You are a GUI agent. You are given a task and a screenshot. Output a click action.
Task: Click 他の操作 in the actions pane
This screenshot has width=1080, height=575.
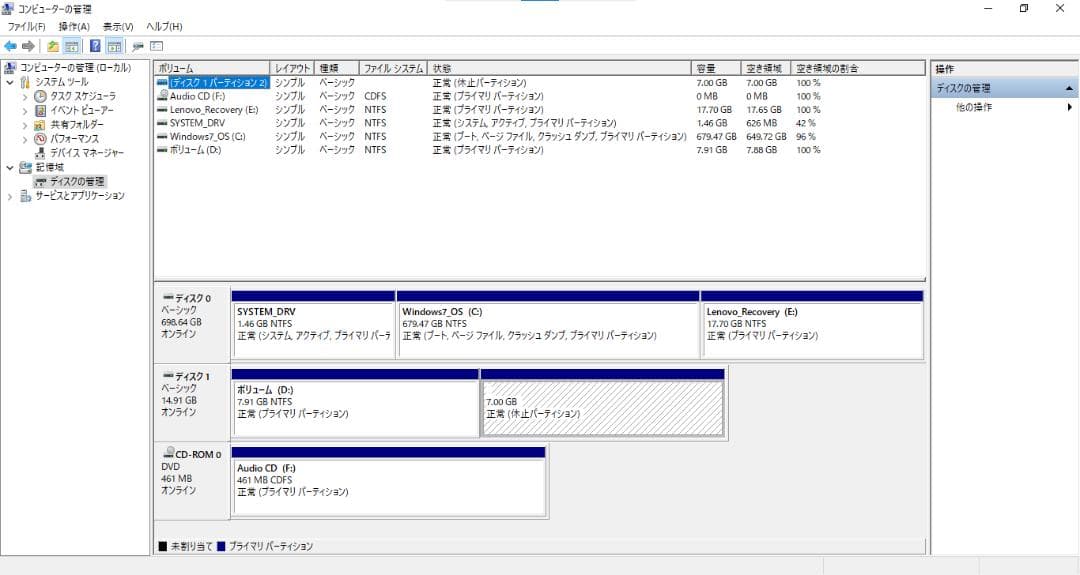[974, 107]
